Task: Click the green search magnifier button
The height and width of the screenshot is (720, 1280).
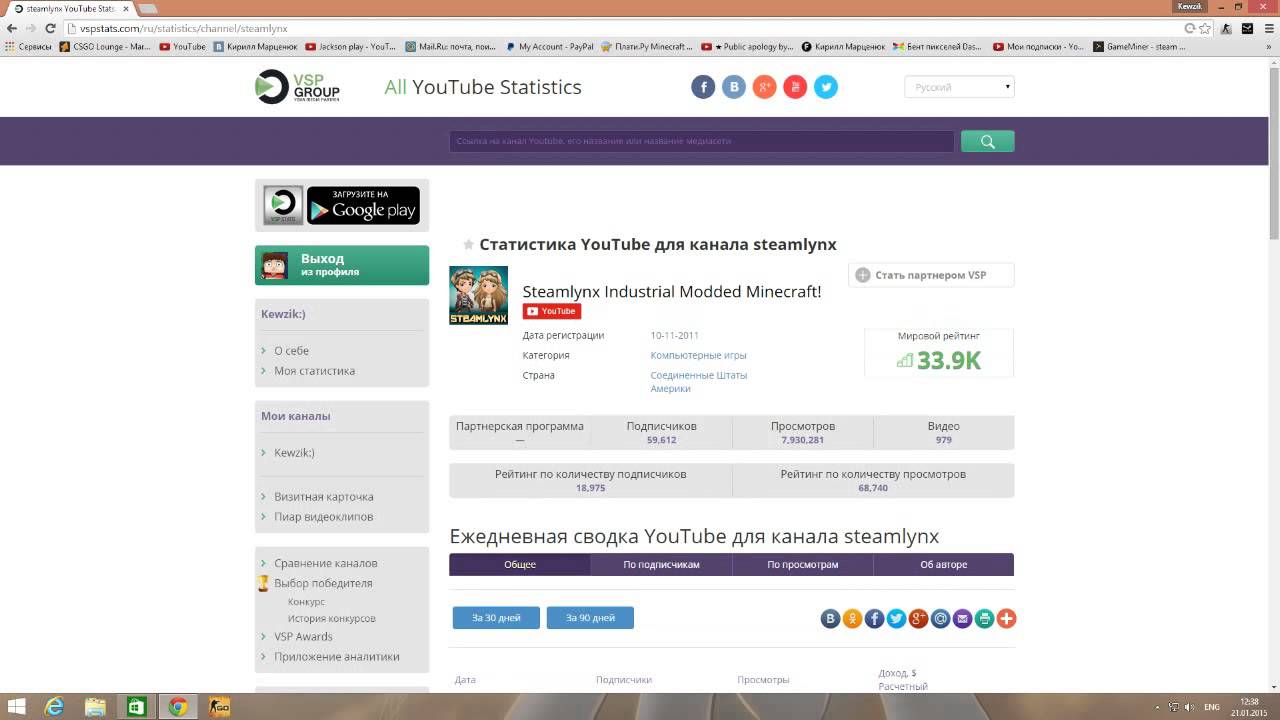Action: pos(988,141)
